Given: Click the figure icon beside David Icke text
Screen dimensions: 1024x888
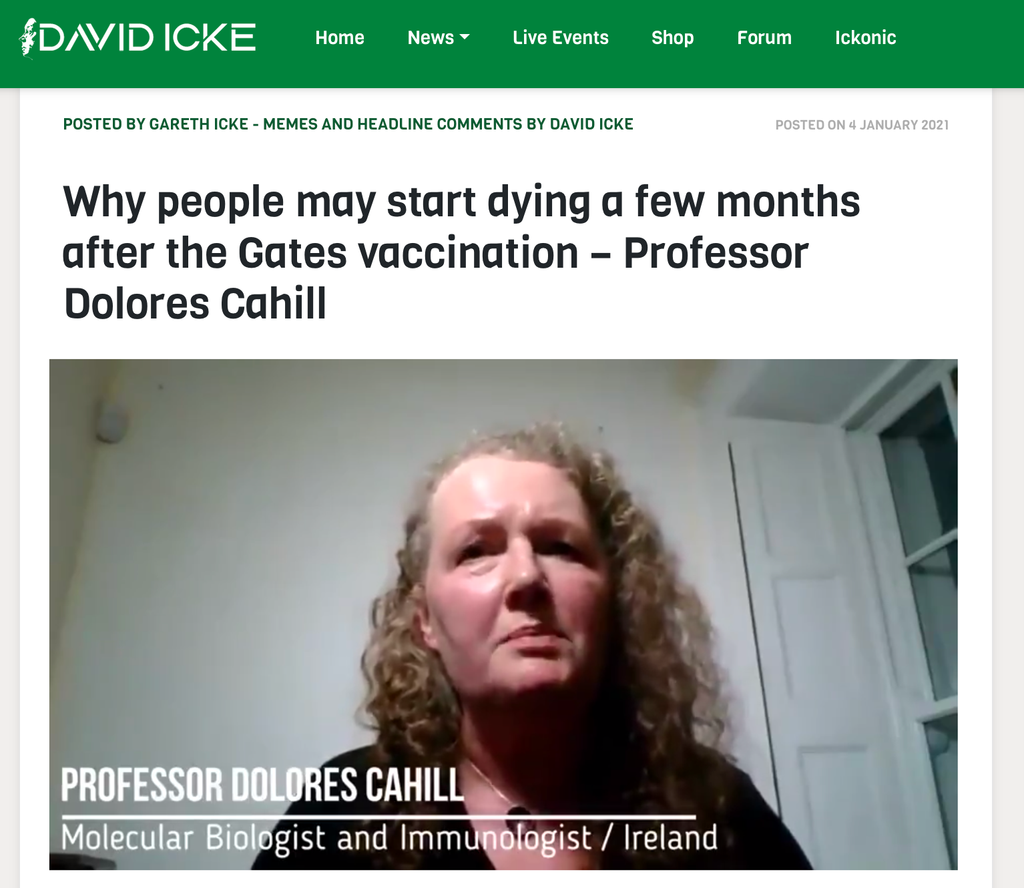Looking at the screenshot, I should (29, 38).
